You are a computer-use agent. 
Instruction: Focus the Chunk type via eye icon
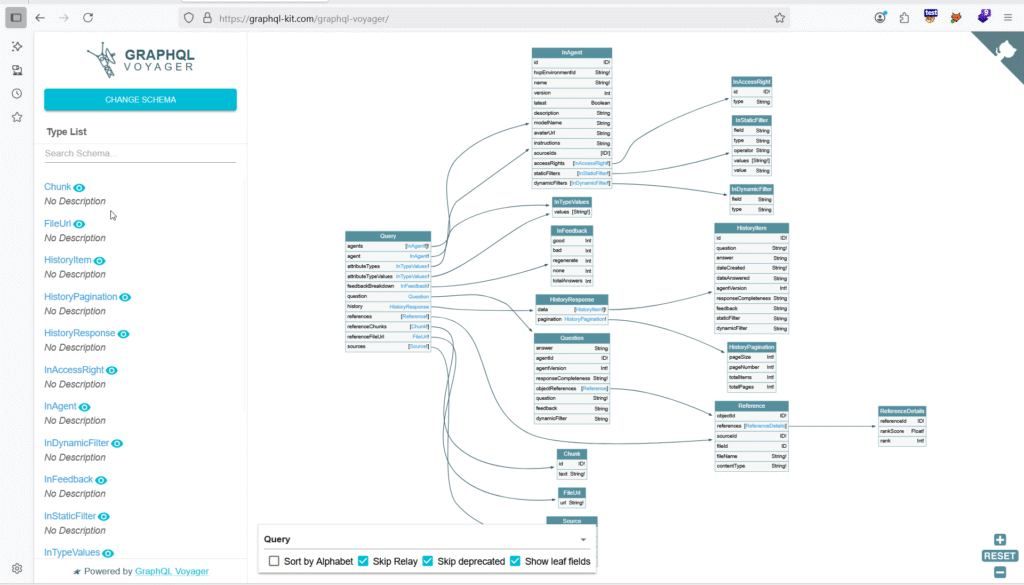80,188
